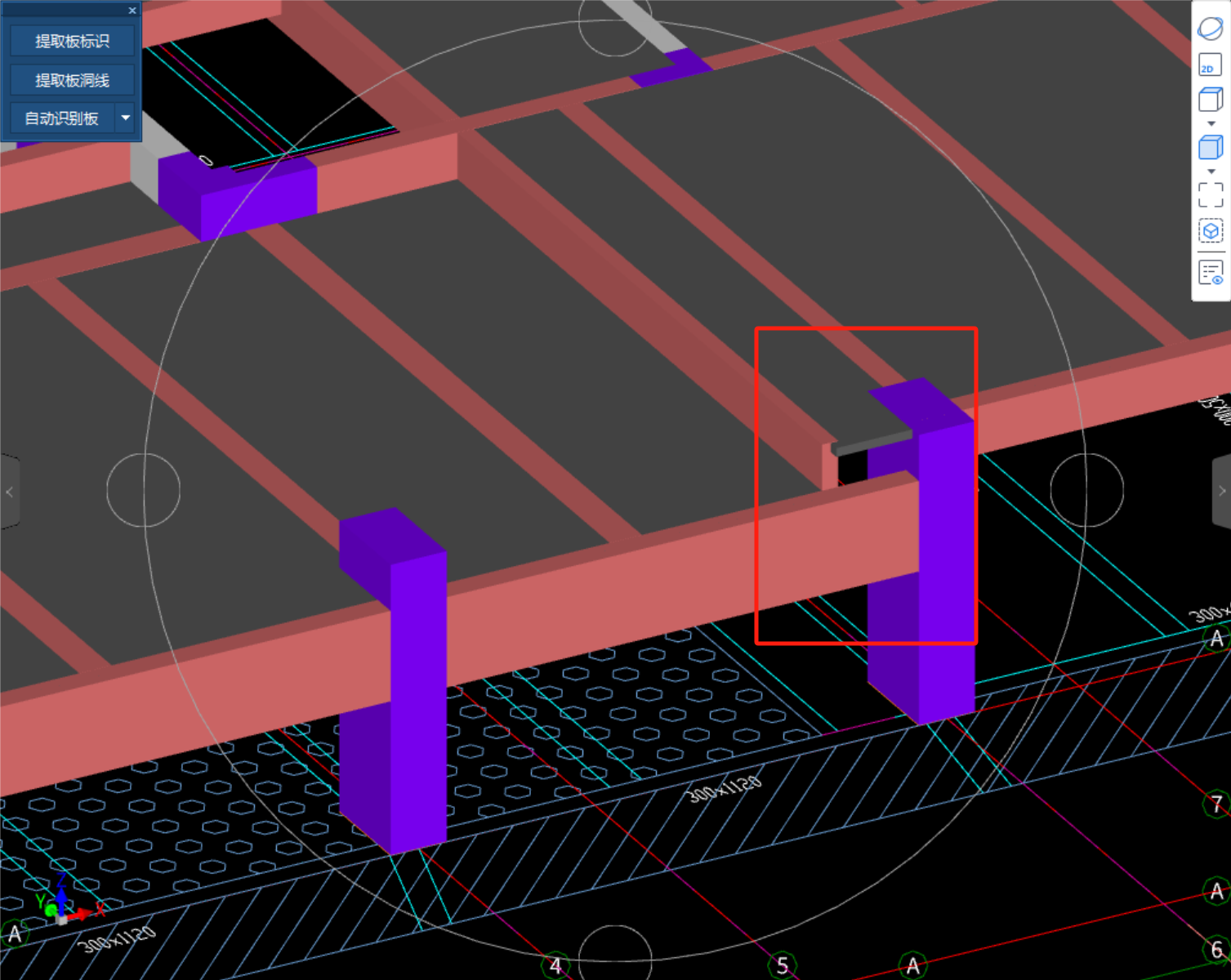This screenshot has height=980, width=1231.
Task: Click 自动识别板 button
Action: [x=61, y=118]
